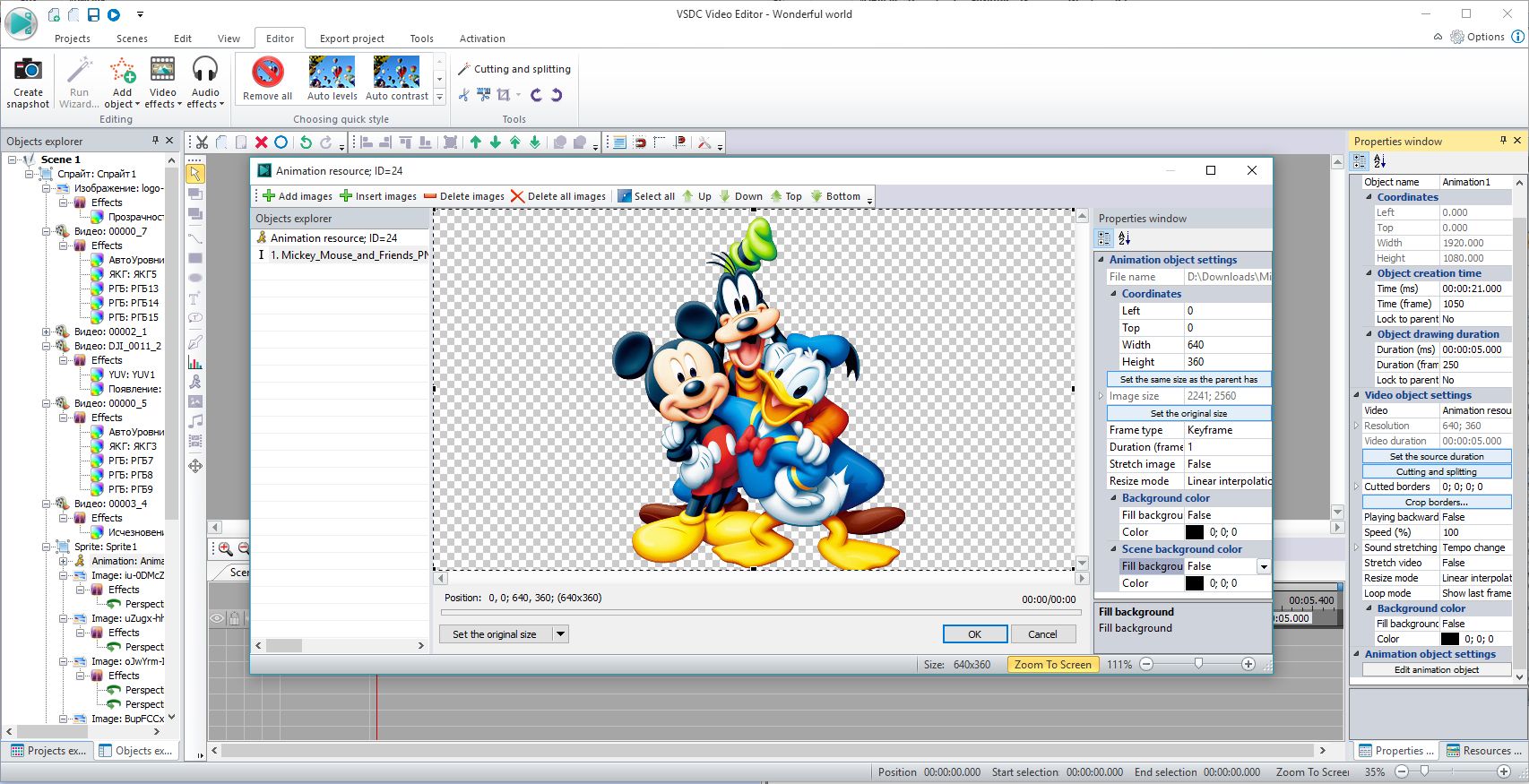
Task: Open the Export project tab
Action: (x=351, y=39)
